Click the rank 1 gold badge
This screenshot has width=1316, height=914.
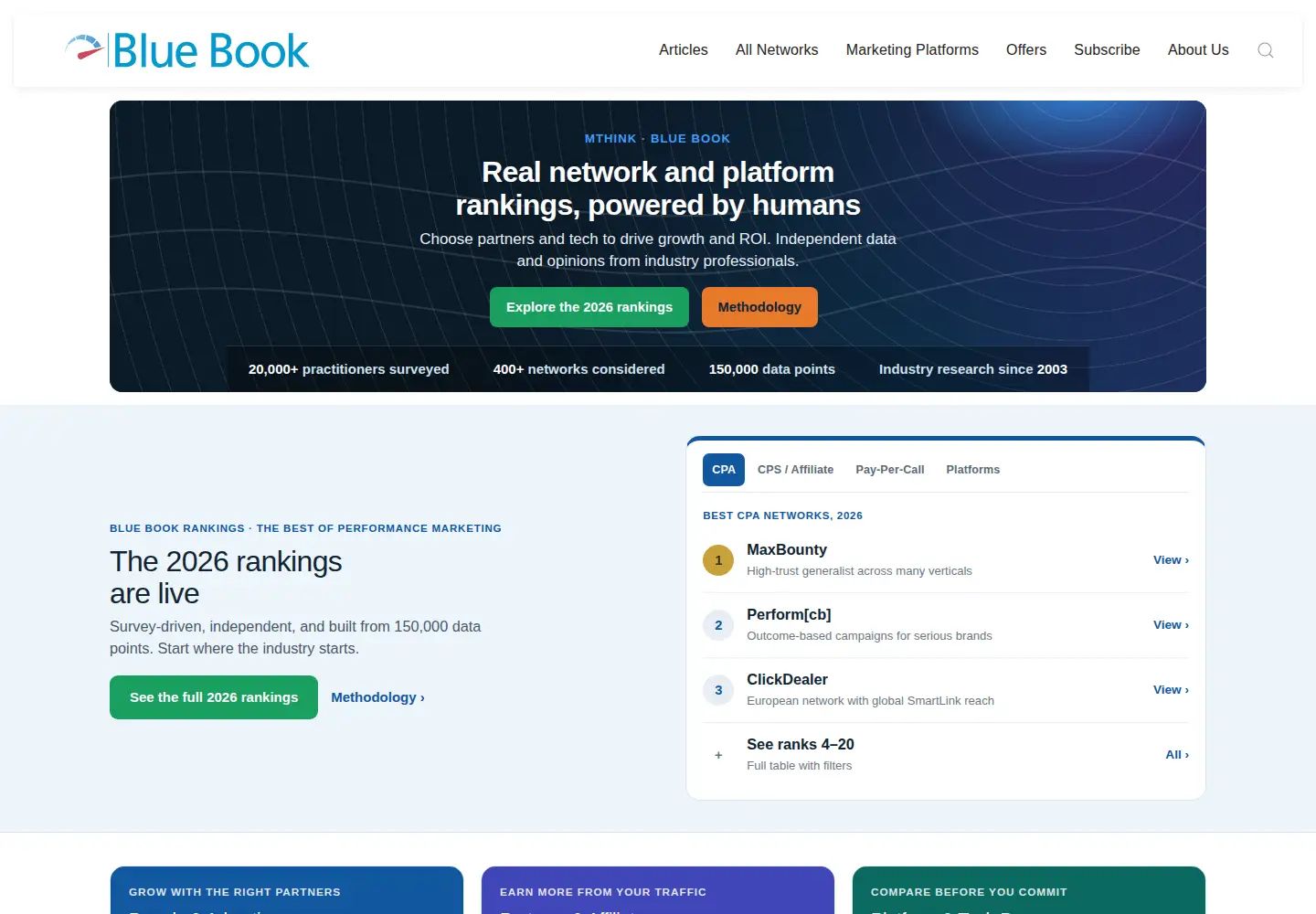718,560
